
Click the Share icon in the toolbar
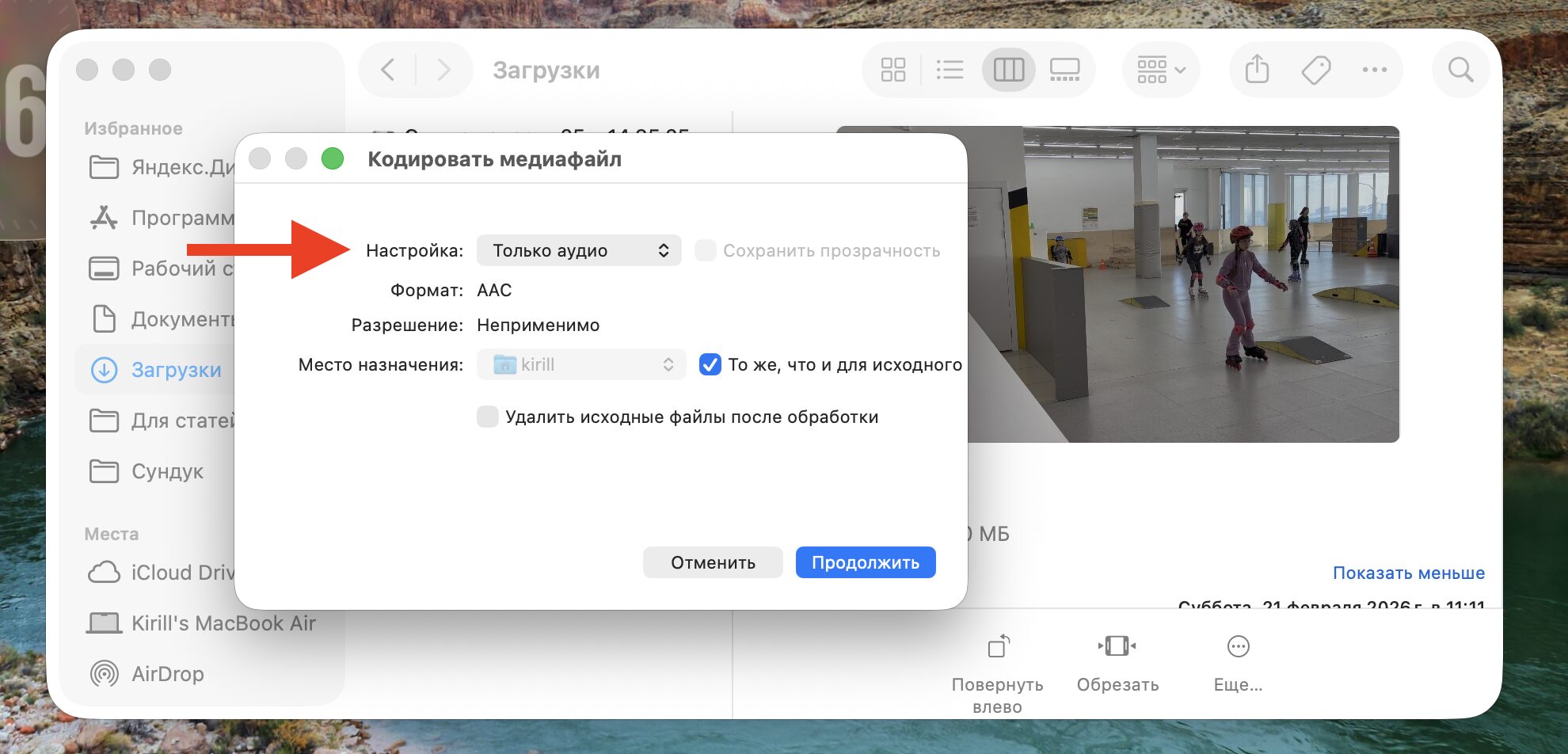(x=1256, y=69)
